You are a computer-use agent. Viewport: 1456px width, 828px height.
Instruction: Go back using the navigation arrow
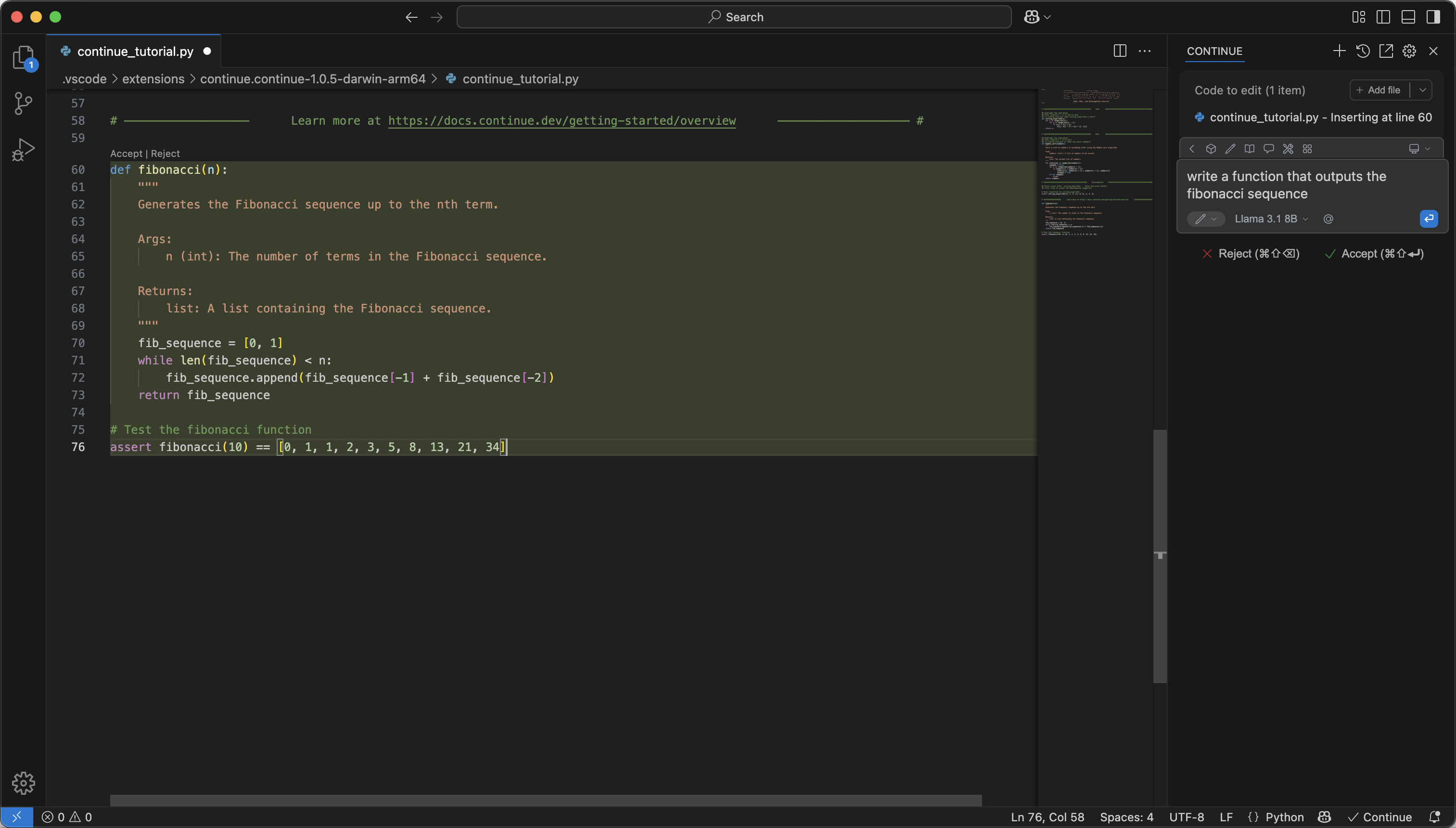point(411,17)
